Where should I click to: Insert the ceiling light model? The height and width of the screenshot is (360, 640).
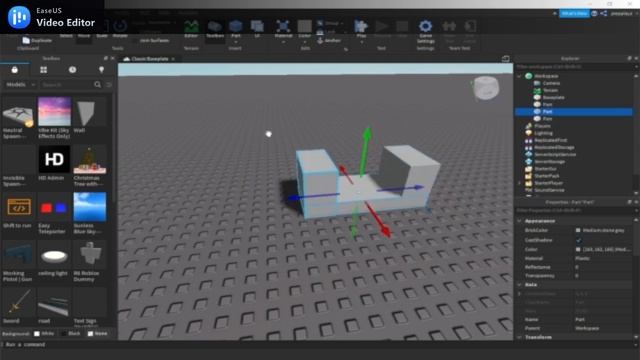click(54, 255)
